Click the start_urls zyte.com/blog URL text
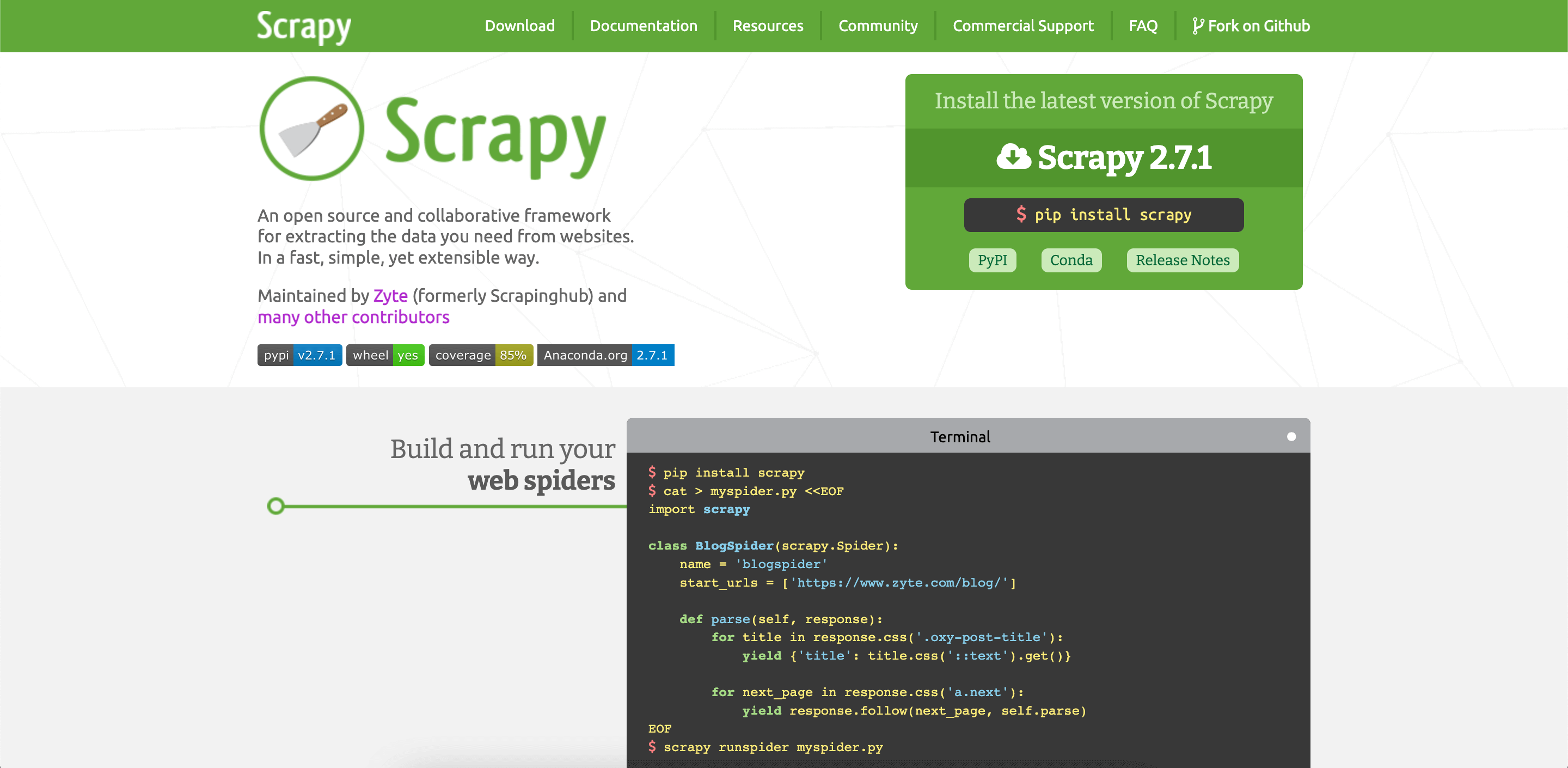 point(899,583)
